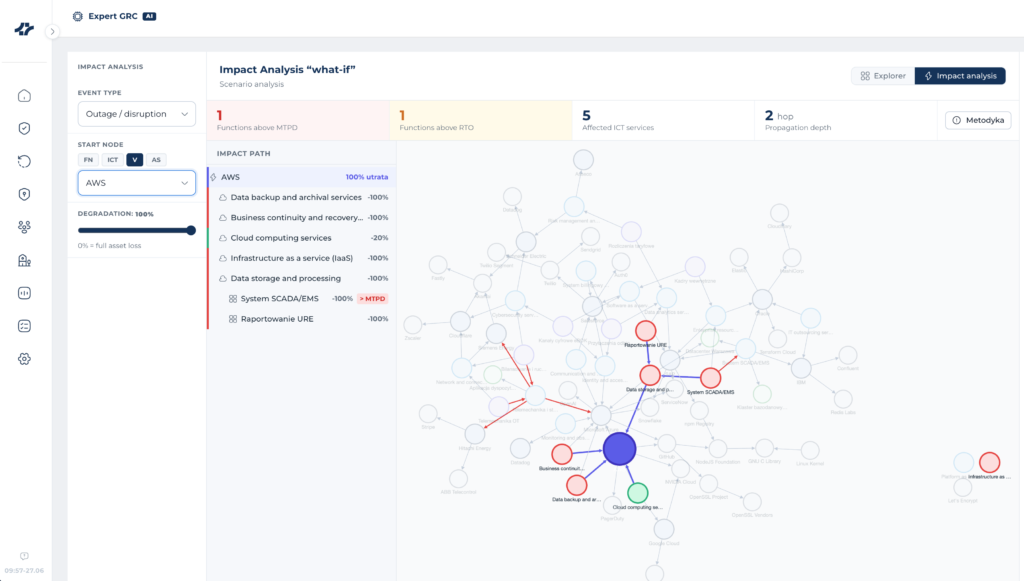Open the circular refresh sidebar icon
Image resolution: width=1024 pixels, height=581 pixels.
pos(24,161)
